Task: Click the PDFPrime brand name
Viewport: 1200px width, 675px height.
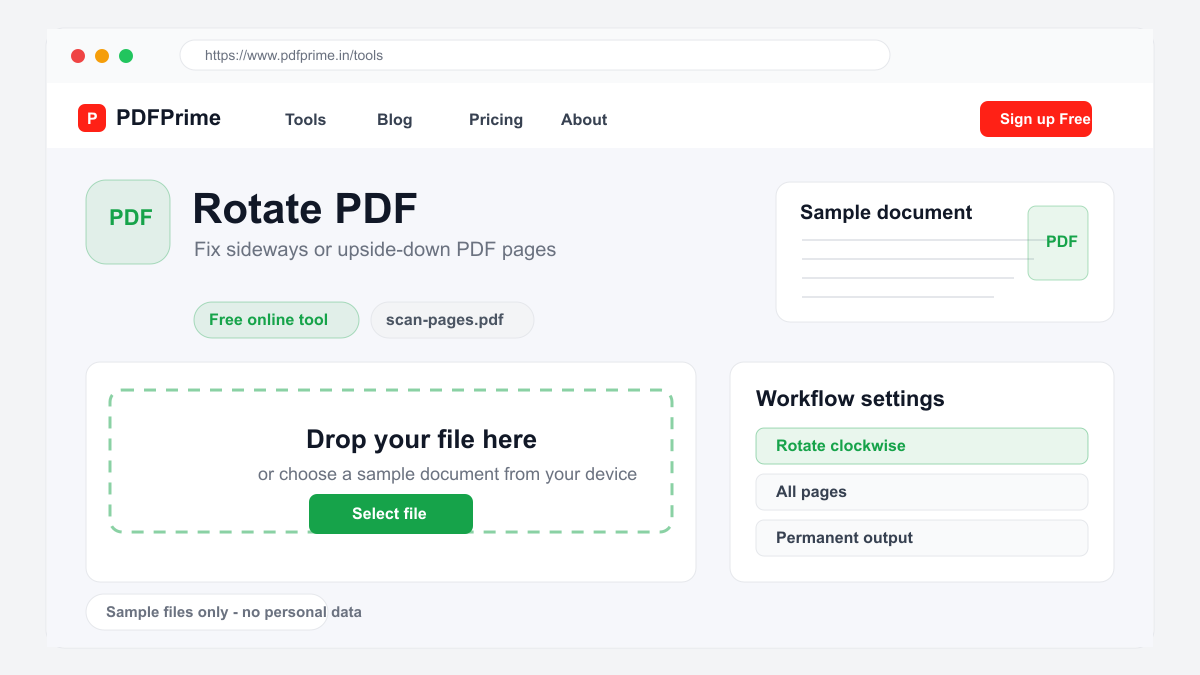Action: pos(168,118)
